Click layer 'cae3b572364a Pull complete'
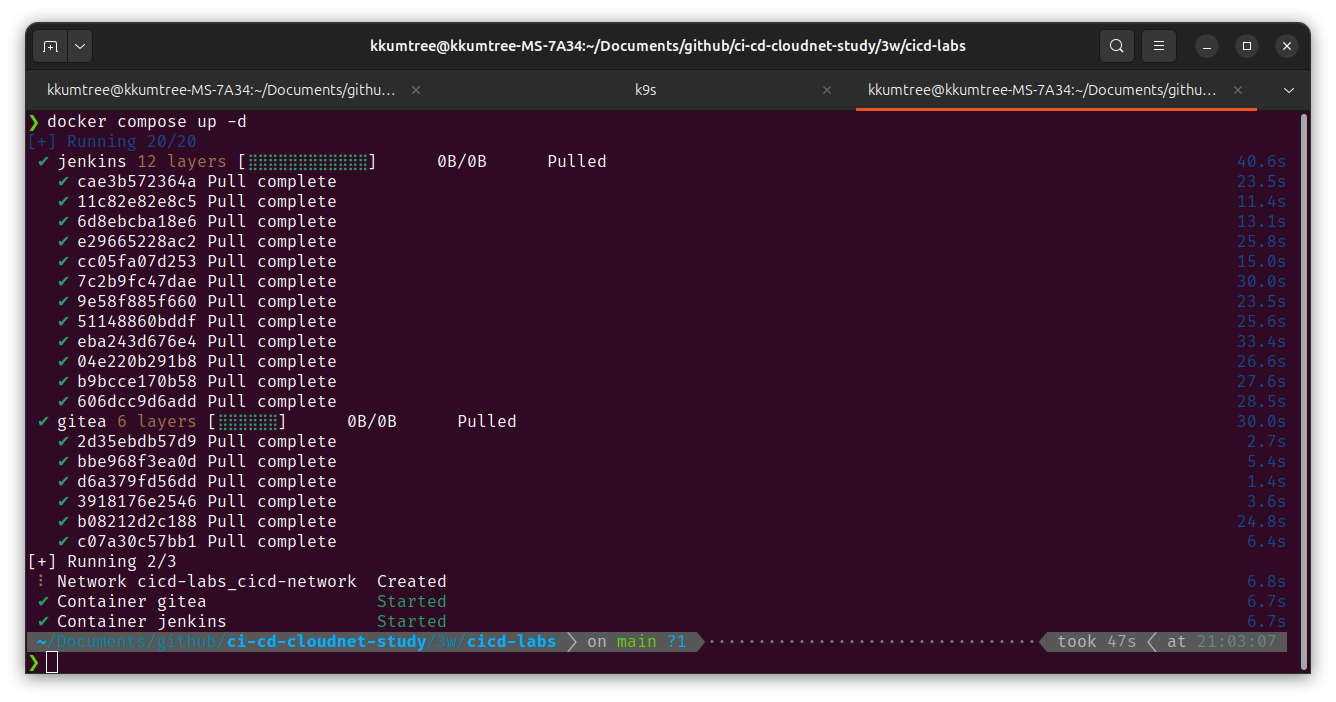 pyautogui.click(x=197, y=182)
